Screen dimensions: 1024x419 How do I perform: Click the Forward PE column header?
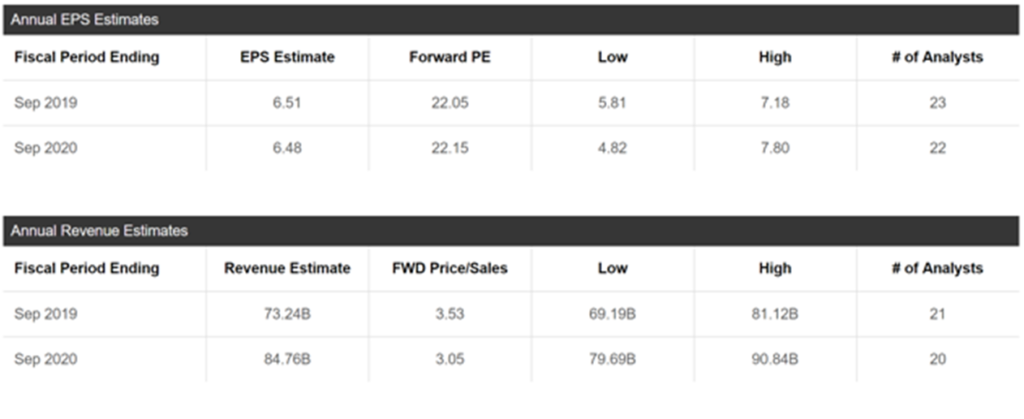click(x=449, y=57)
